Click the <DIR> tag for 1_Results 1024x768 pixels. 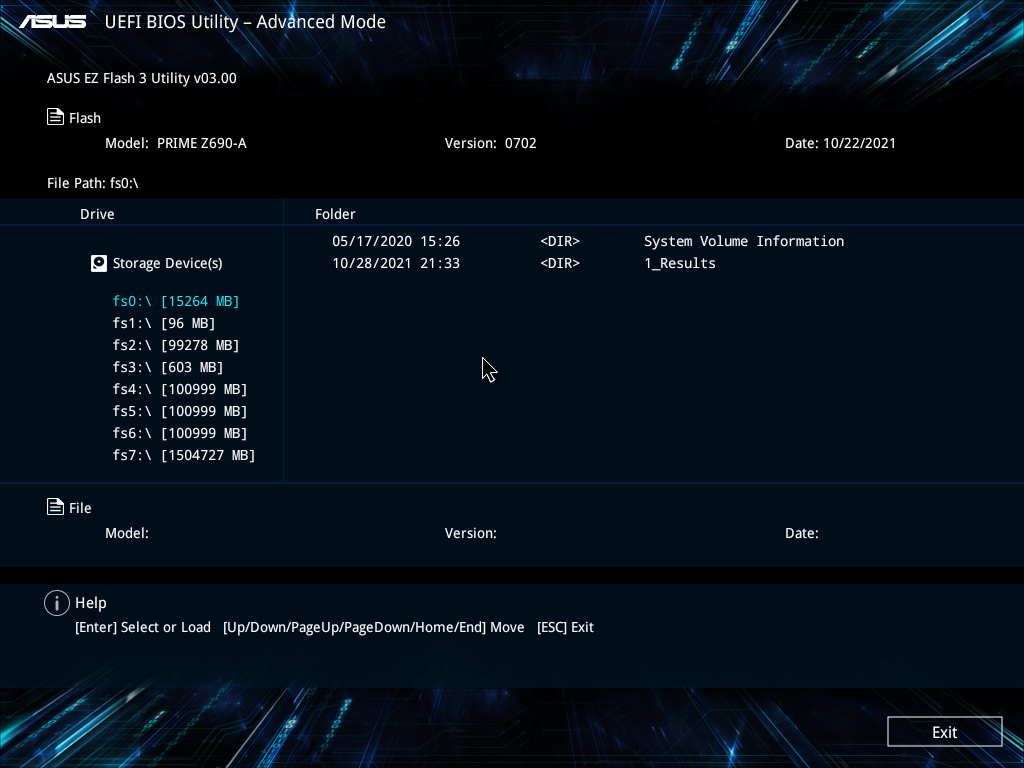[560, 263]
